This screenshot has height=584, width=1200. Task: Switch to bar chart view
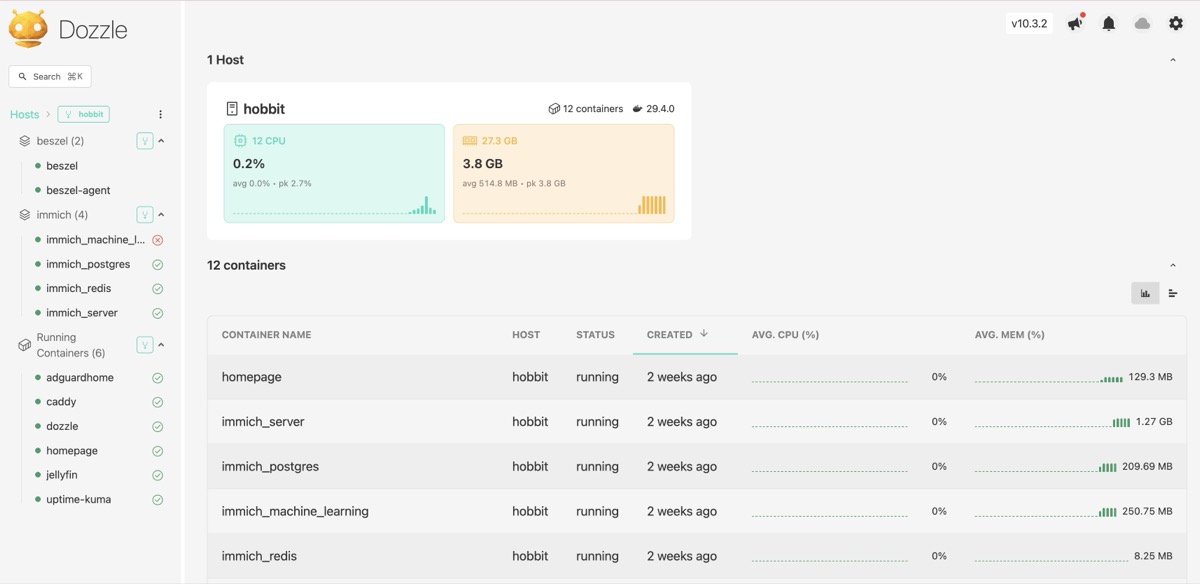(x=1145, y=293)
